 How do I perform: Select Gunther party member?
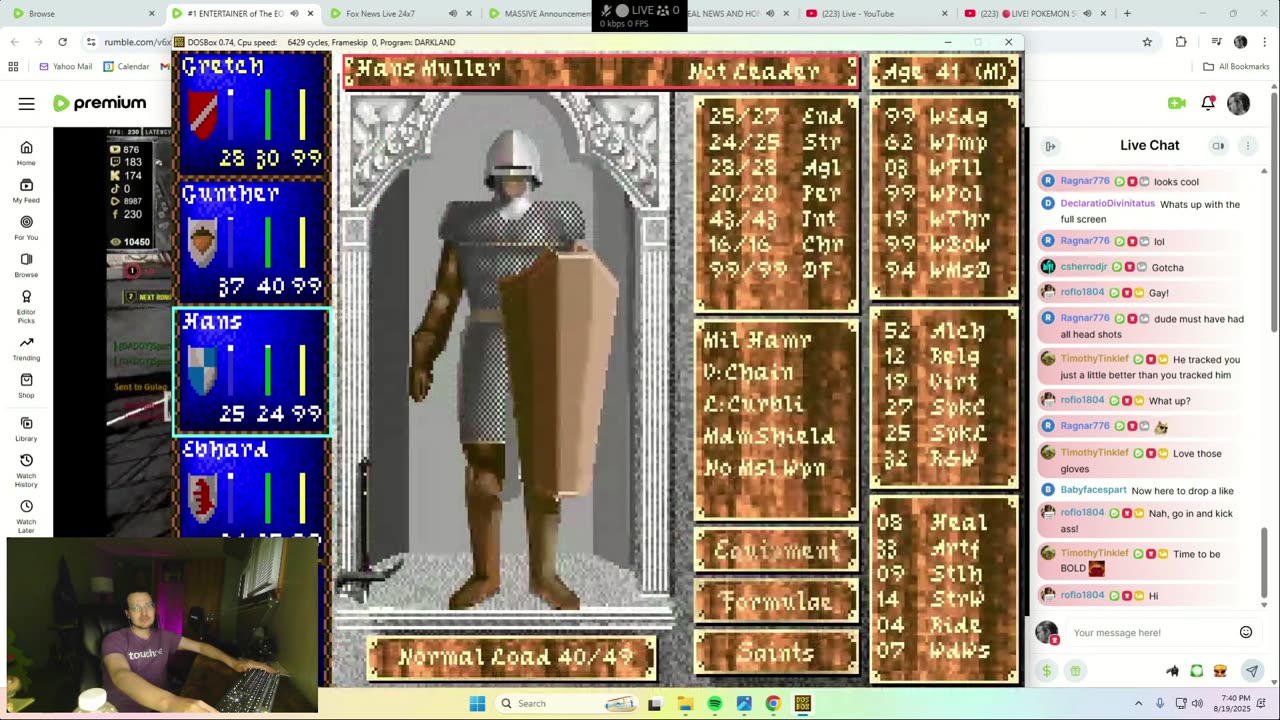252,241
